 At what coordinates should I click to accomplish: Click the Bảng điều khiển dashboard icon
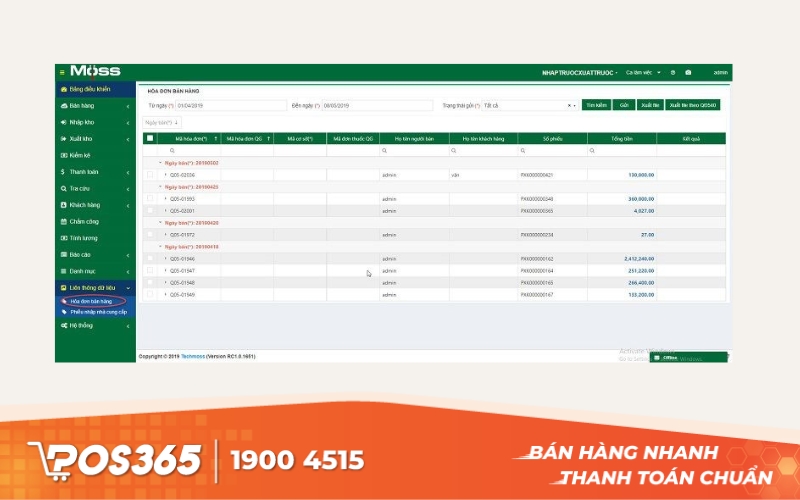(x=64, y=89)
